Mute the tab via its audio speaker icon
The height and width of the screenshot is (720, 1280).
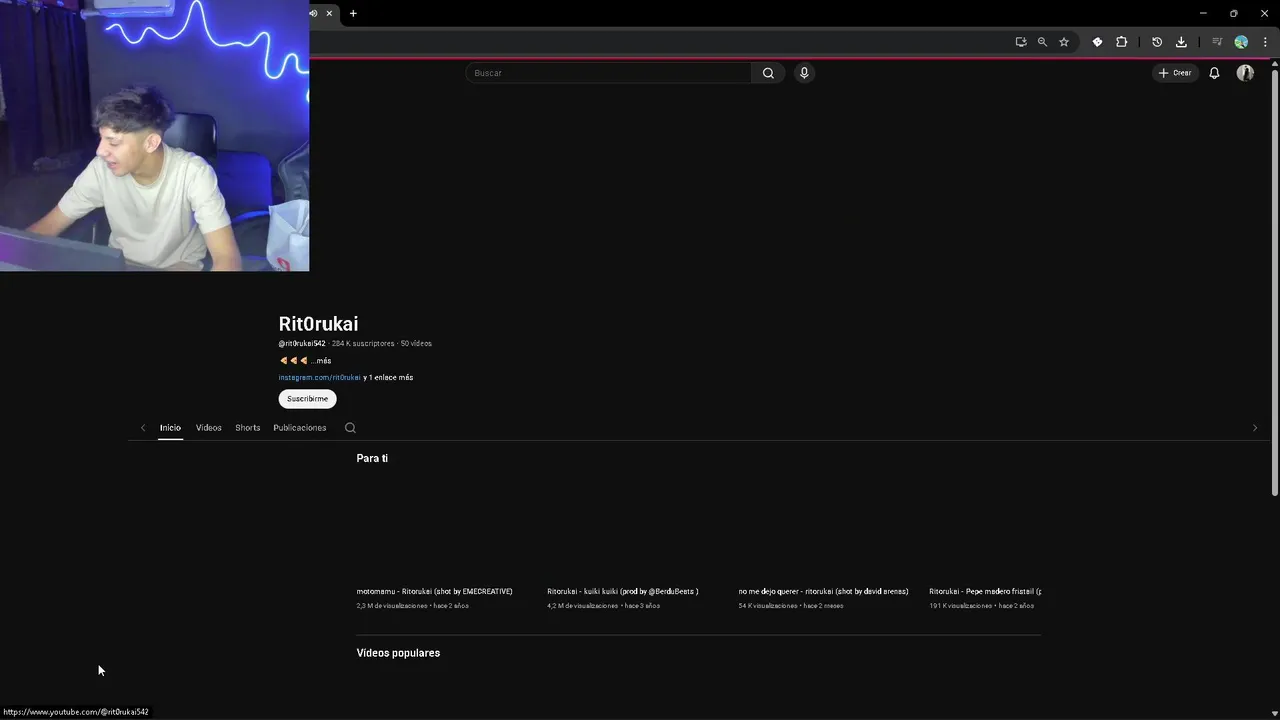point(313,13)
